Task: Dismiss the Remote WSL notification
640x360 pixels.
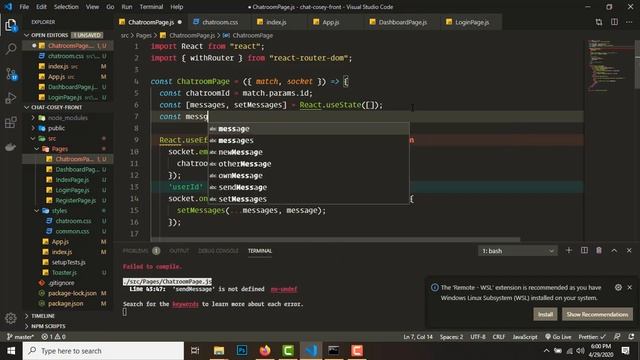Action: point(629,287)
